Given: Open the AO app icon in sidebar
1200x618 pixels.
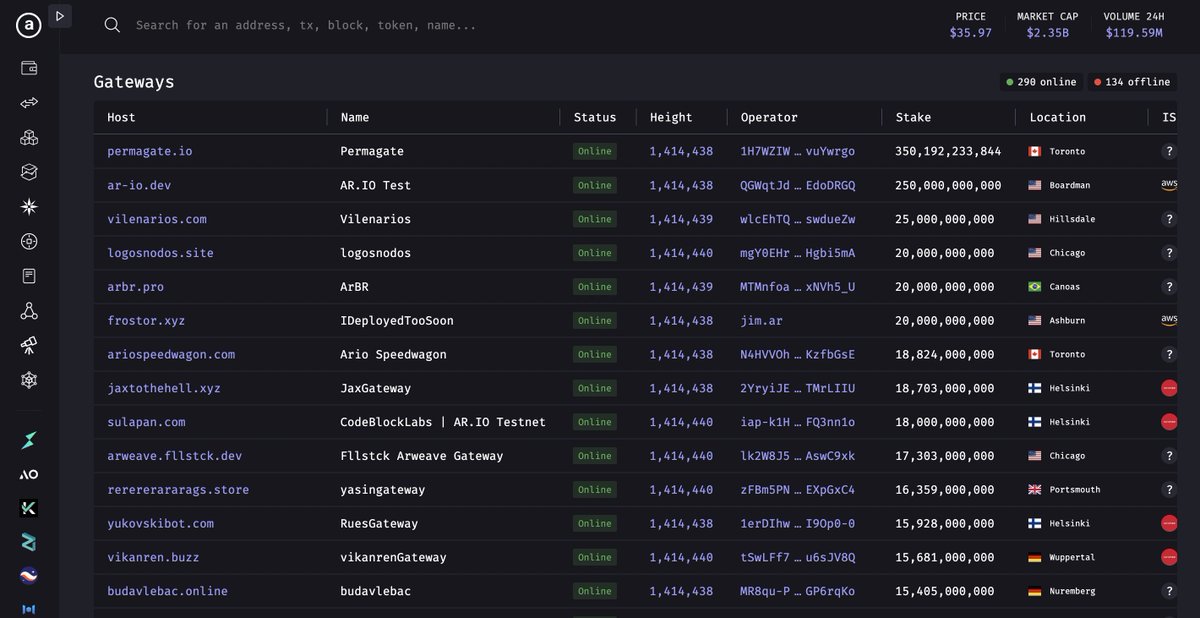Looking at the screenshot, I should tap(29, 474).
